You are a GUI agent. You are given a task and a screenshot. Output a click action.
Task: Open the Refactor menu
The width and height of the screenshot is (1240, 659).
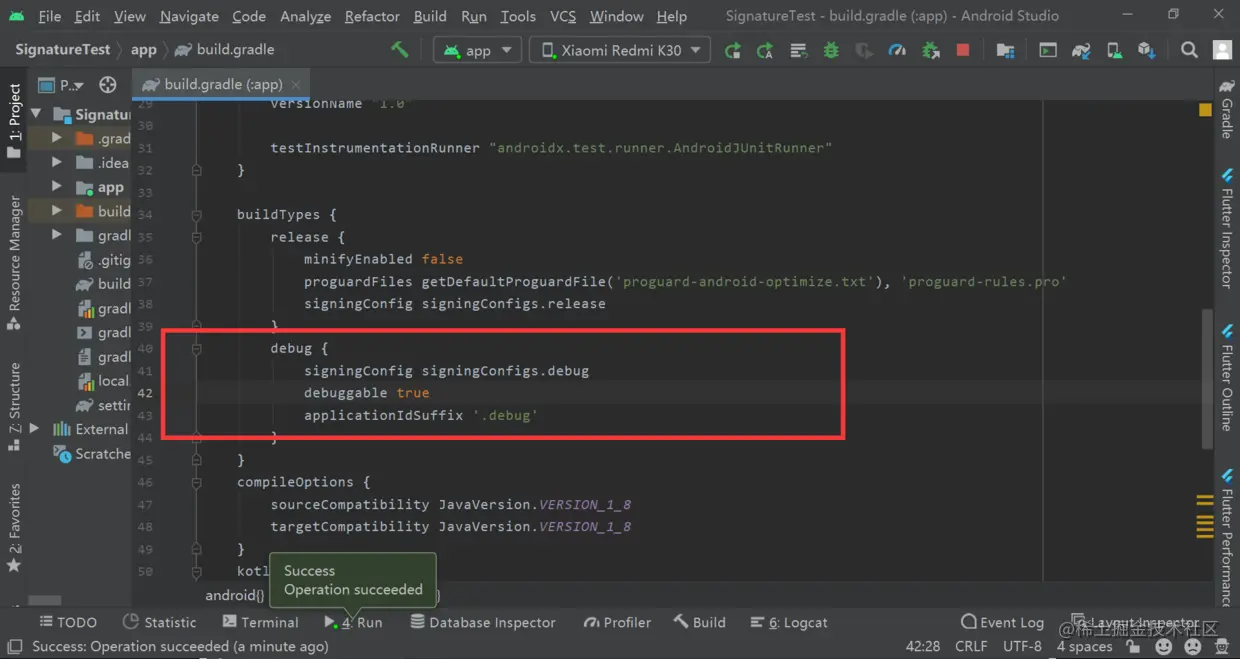tap(372, 16)
